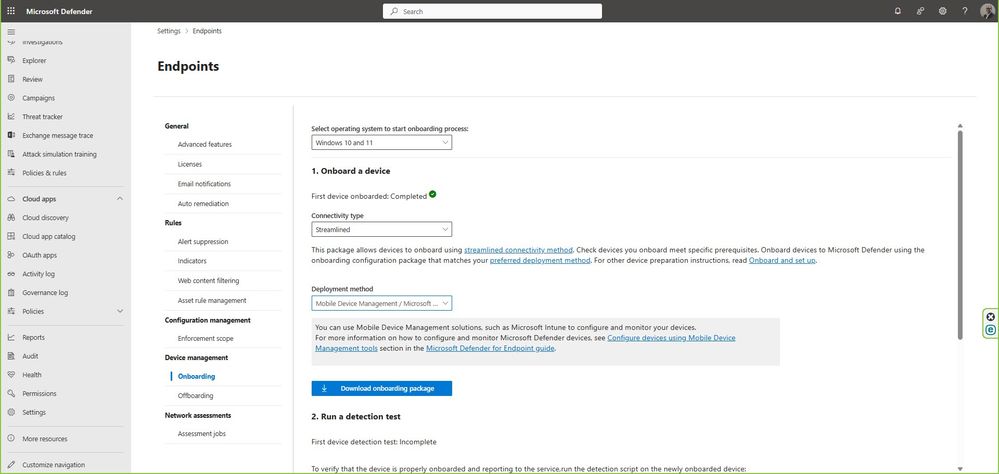This screenshot has width=999, height=474.
Task: Open Assessment jobs page
Action: 201,433
